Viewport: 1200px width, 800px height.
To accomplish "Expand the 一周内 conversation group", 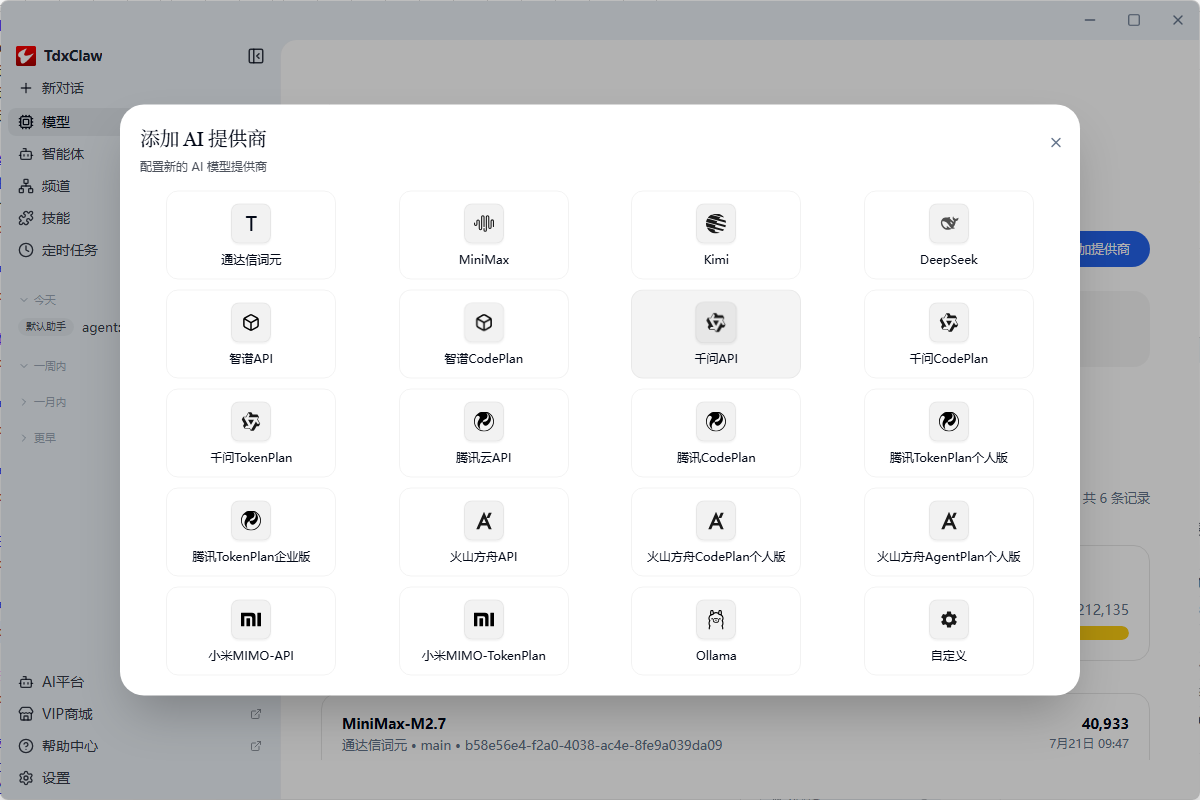I will 43,367.
